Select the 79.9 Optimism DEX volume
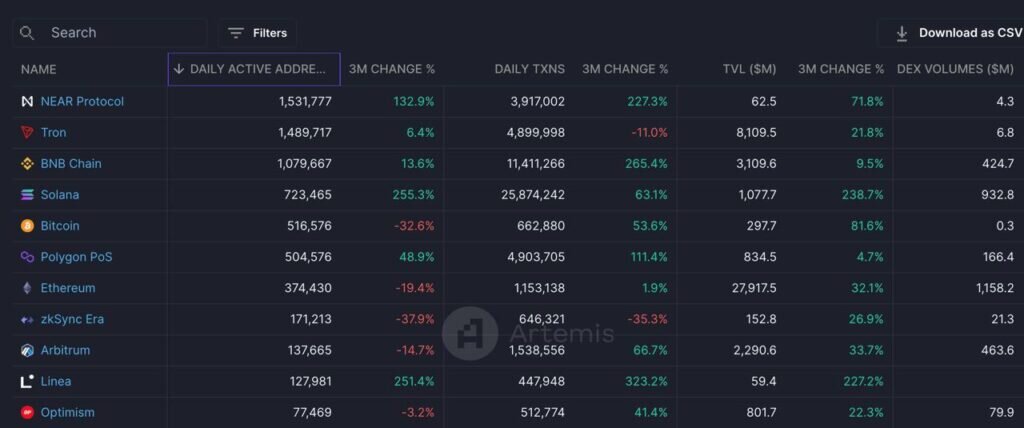Screen dimensions: 1024x428 (1001, 412)
